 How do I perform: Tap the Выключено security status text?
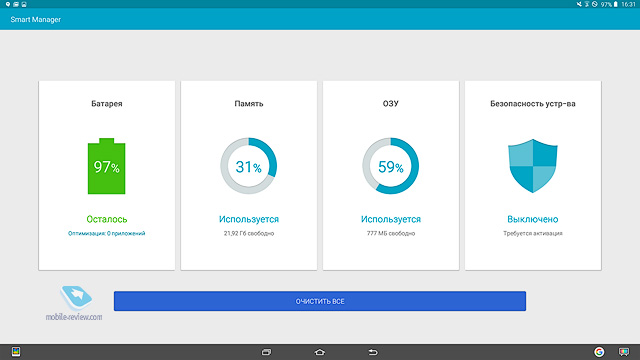(533, 219)
